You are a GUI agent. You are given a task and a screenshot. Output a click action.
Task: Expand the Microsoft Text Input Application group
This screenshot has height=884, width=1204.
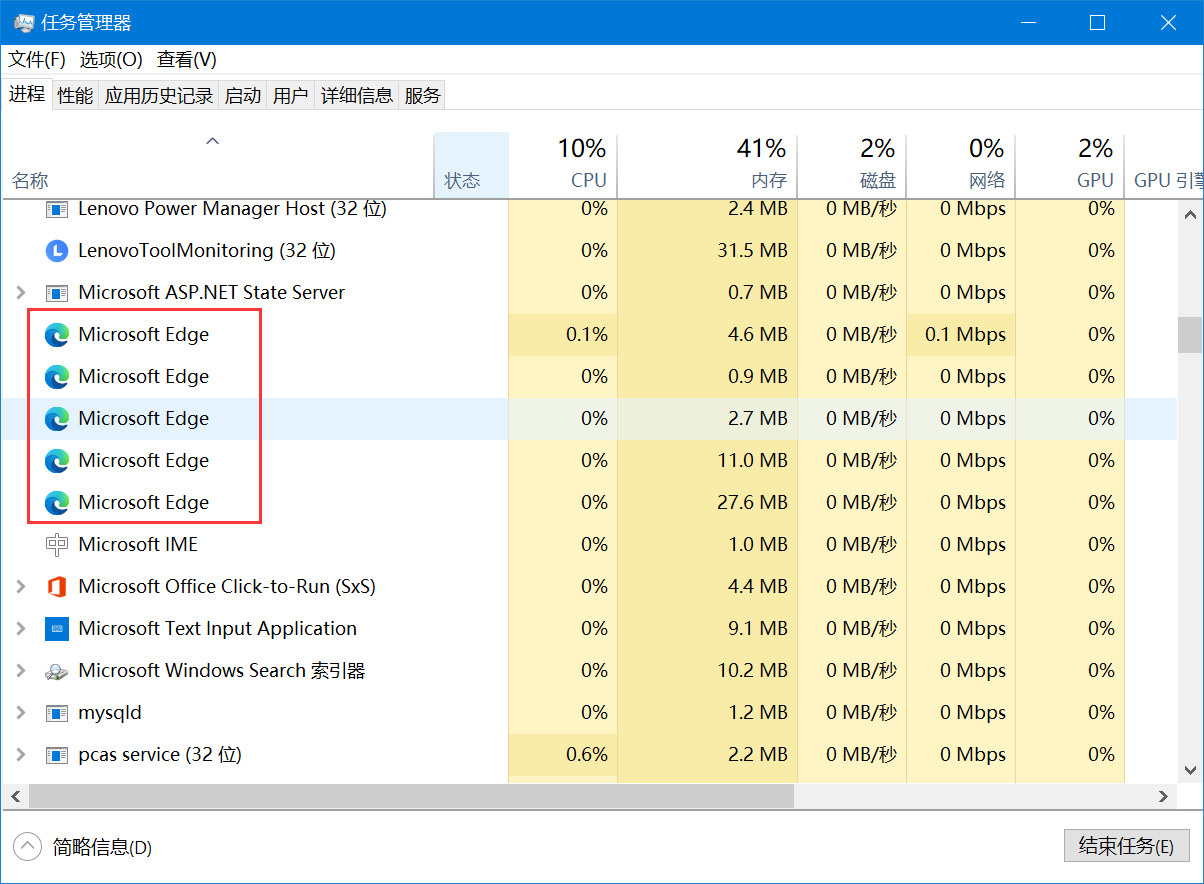point(21,629)
